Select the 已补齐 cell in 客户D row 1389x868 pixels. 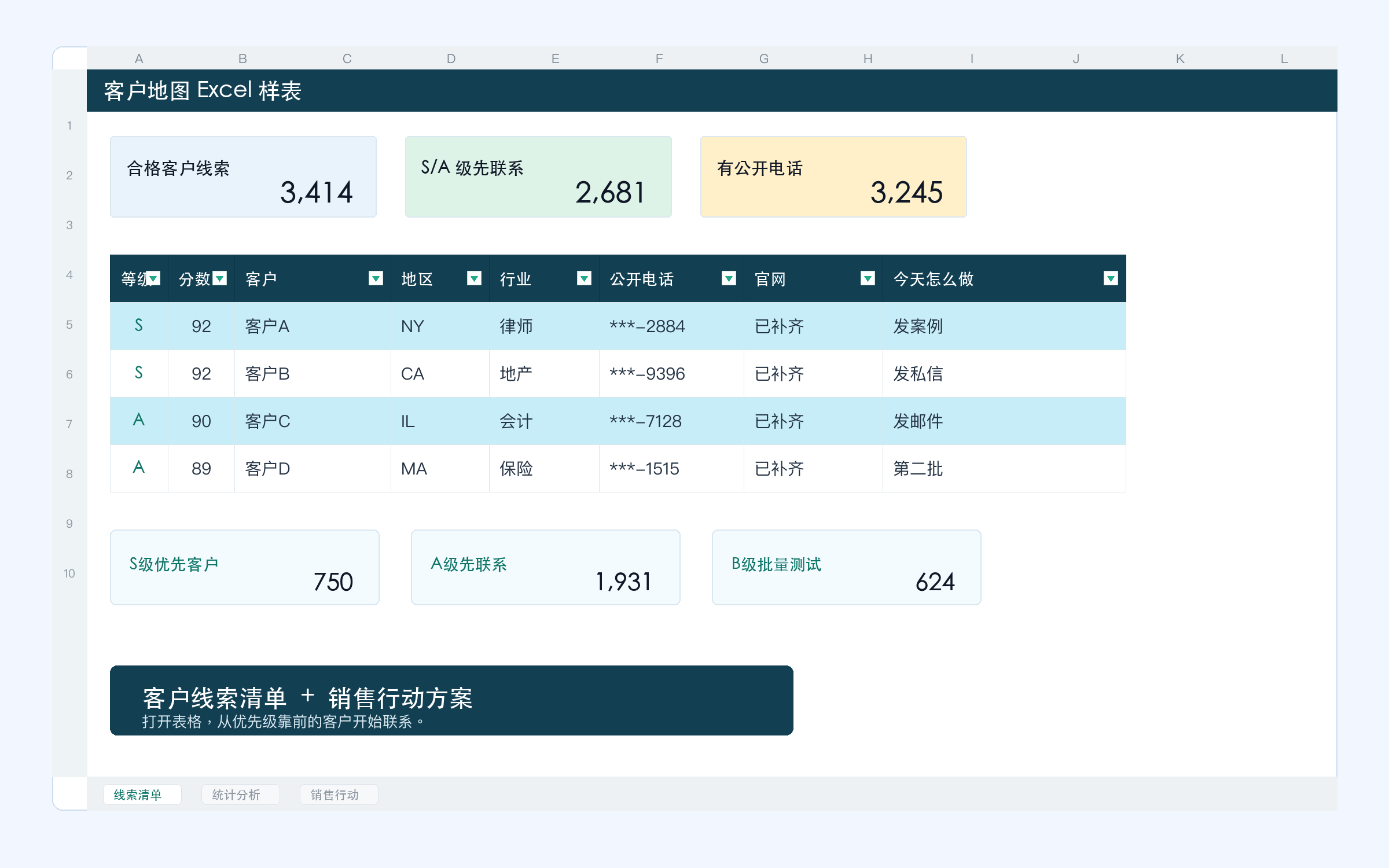pos(813,469)
